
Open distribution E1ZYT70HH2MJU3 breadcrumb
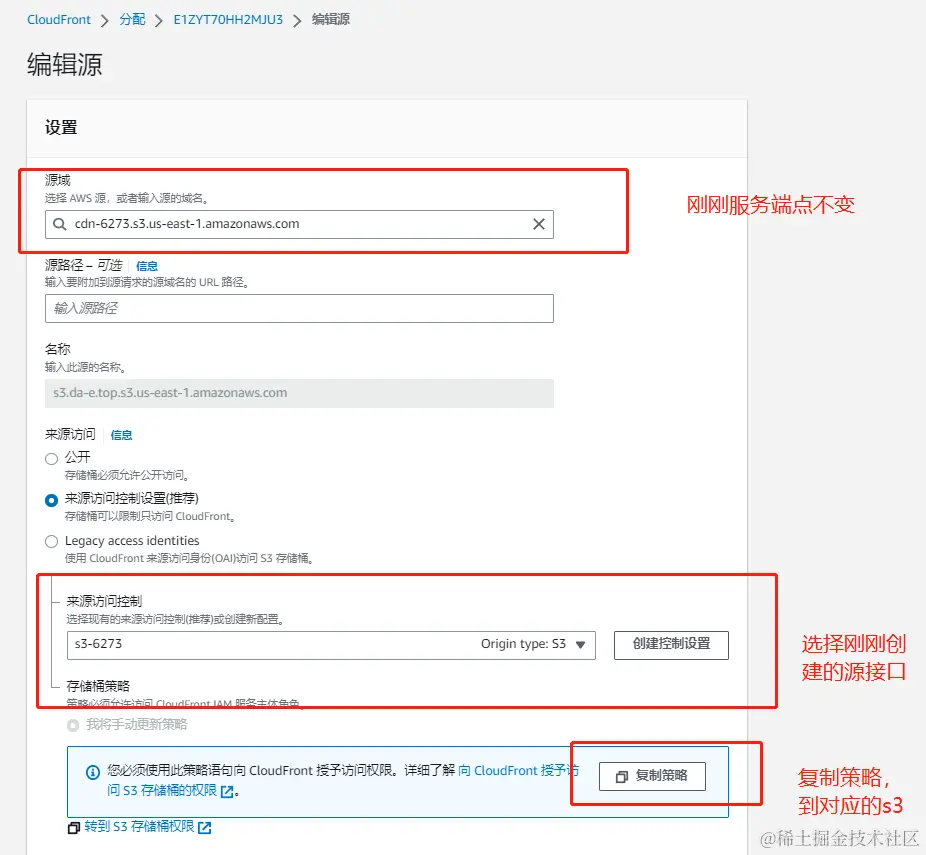[228, 19]
